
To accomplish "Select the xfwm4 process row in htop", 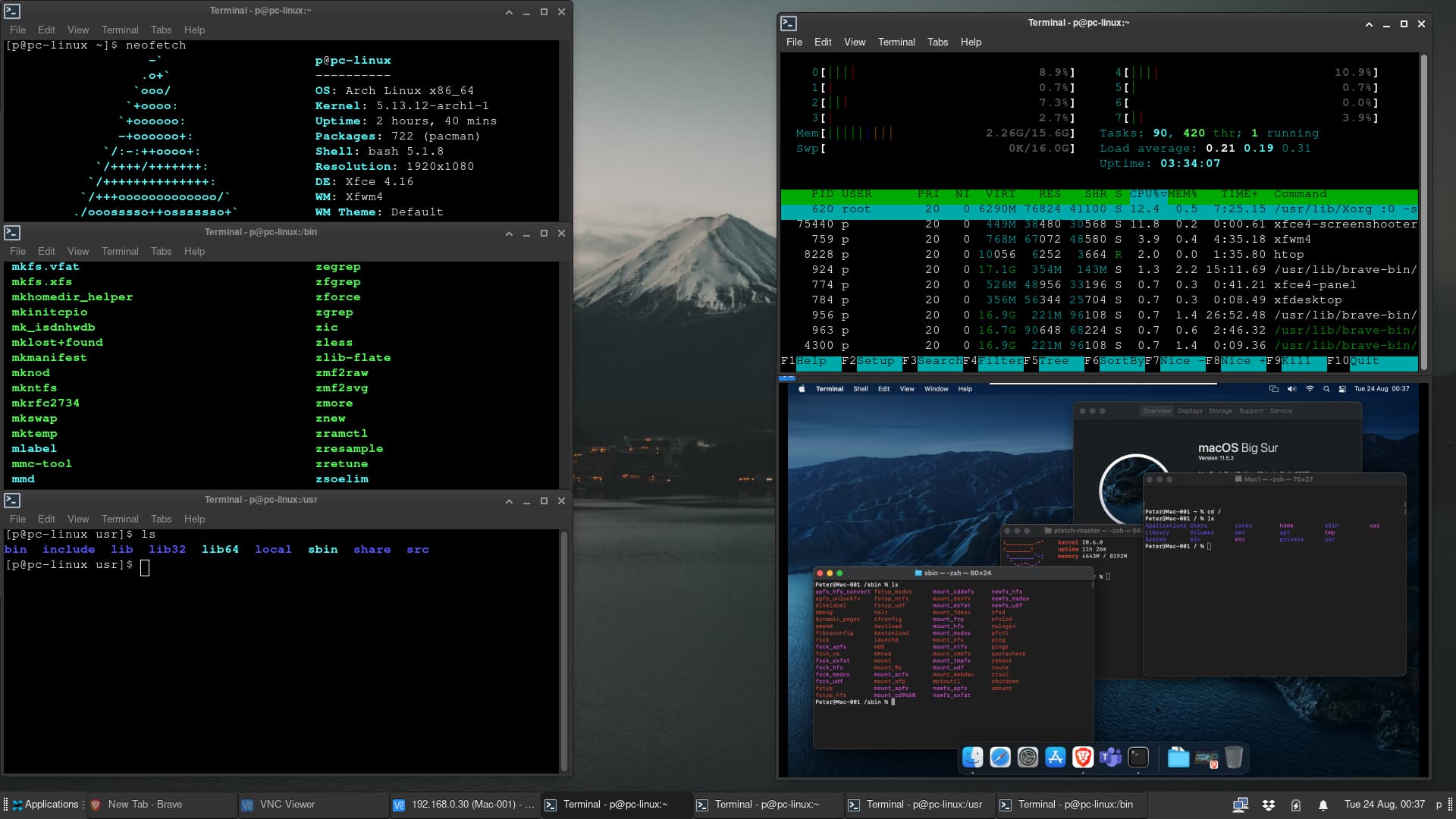I will [x=1100, y=240].
